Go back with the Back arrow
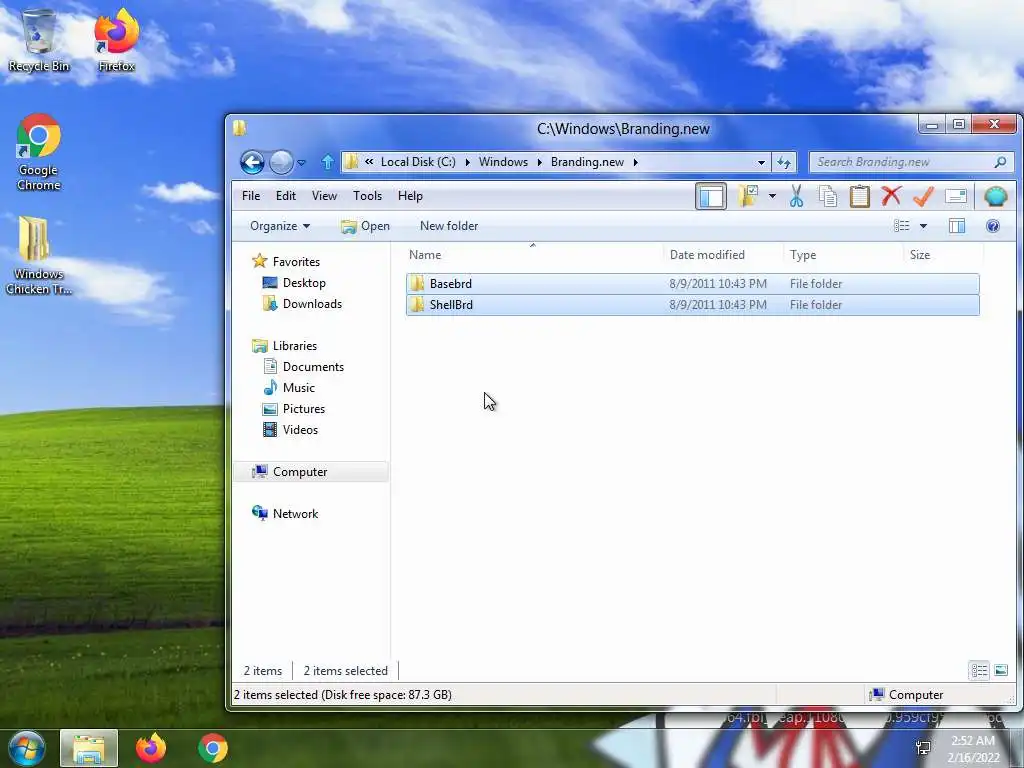This screenshot has width=1024, height=768. 252,162
